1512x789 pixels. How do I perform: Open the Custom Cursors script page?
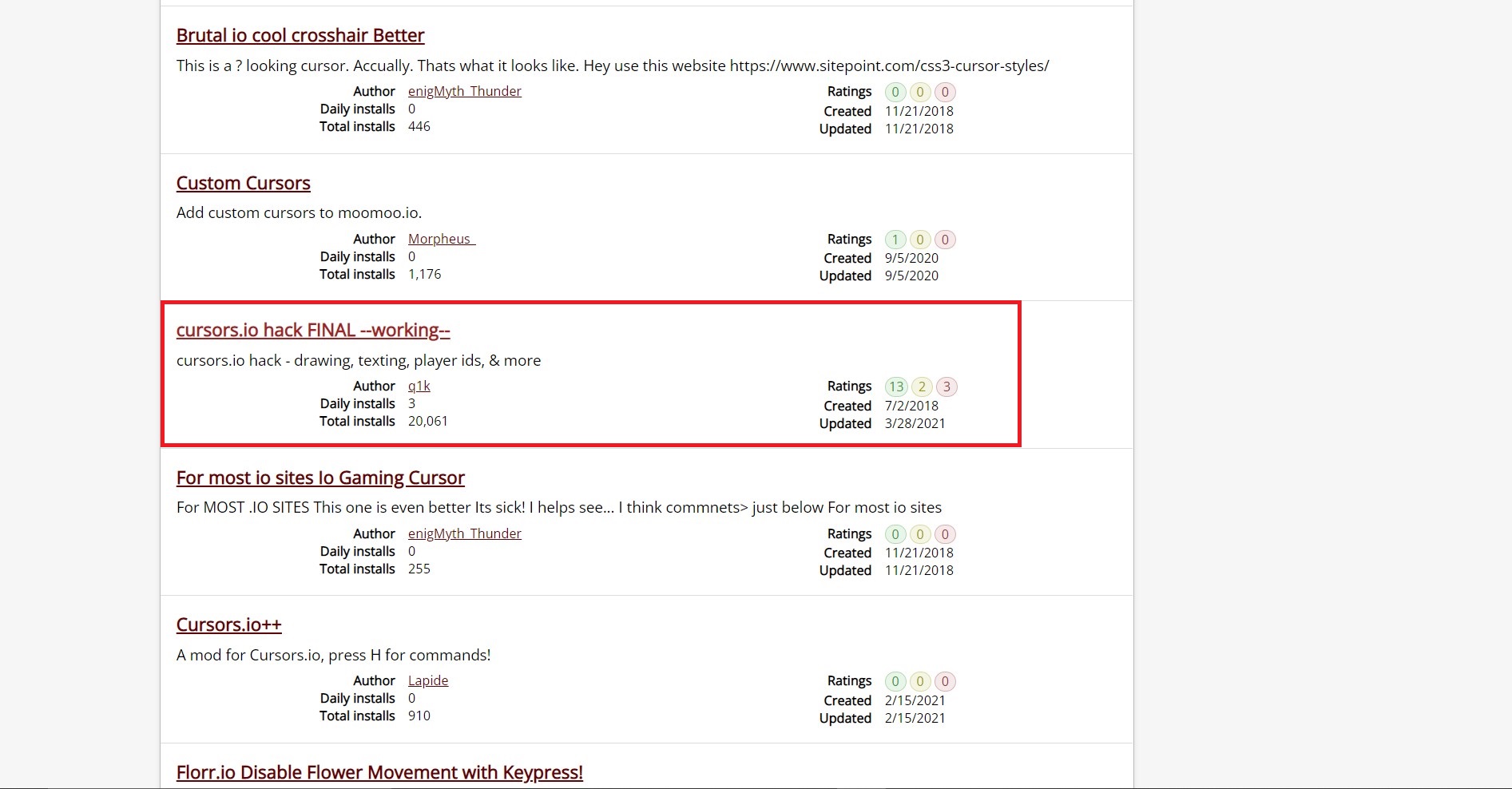pos(243,184)
